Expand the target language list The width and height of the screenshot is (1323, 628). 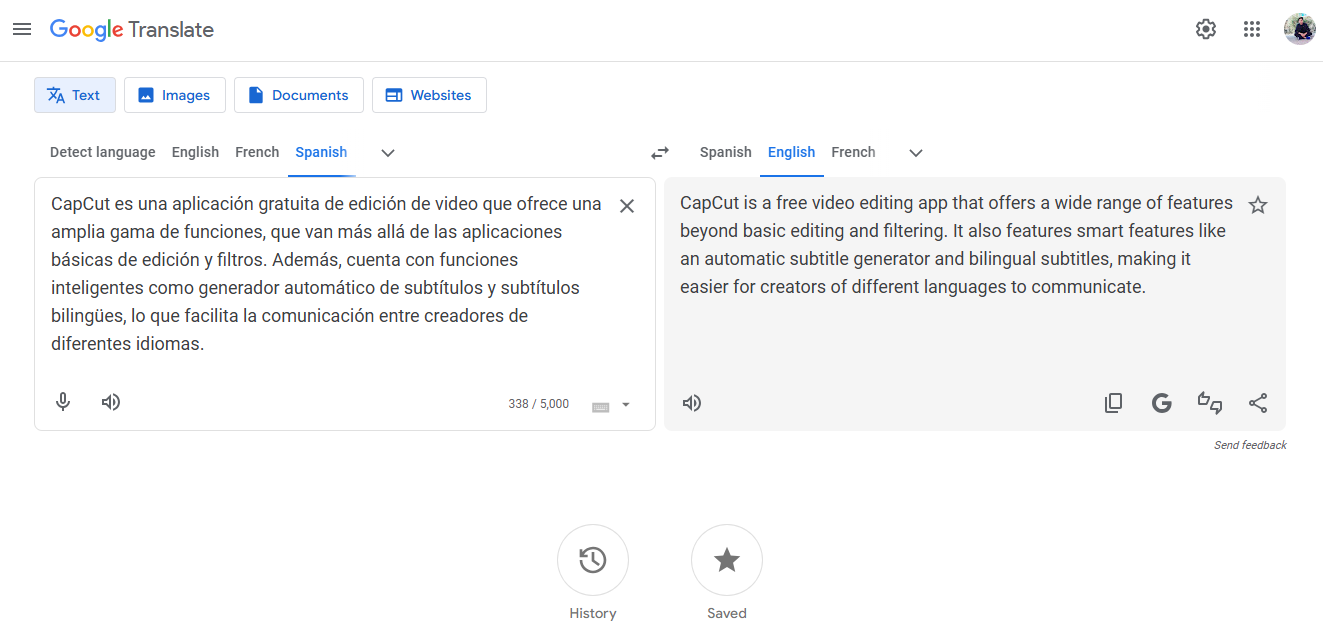915,152
